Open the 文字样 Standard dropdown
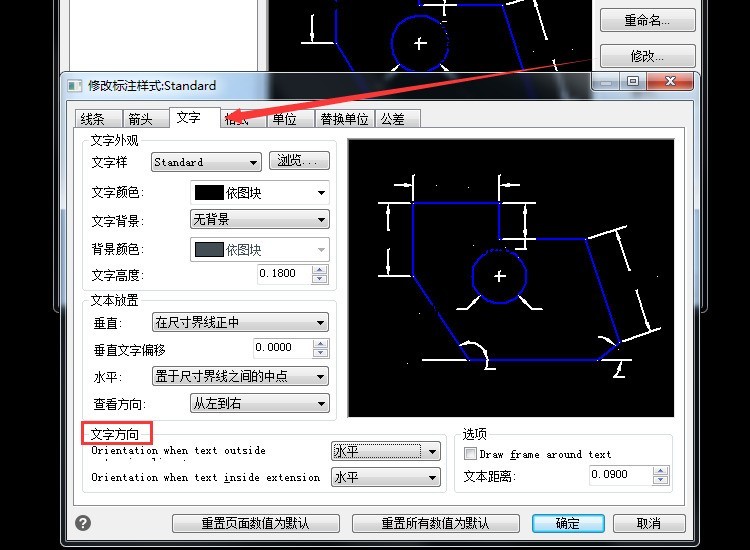 [x=206, y=162]
